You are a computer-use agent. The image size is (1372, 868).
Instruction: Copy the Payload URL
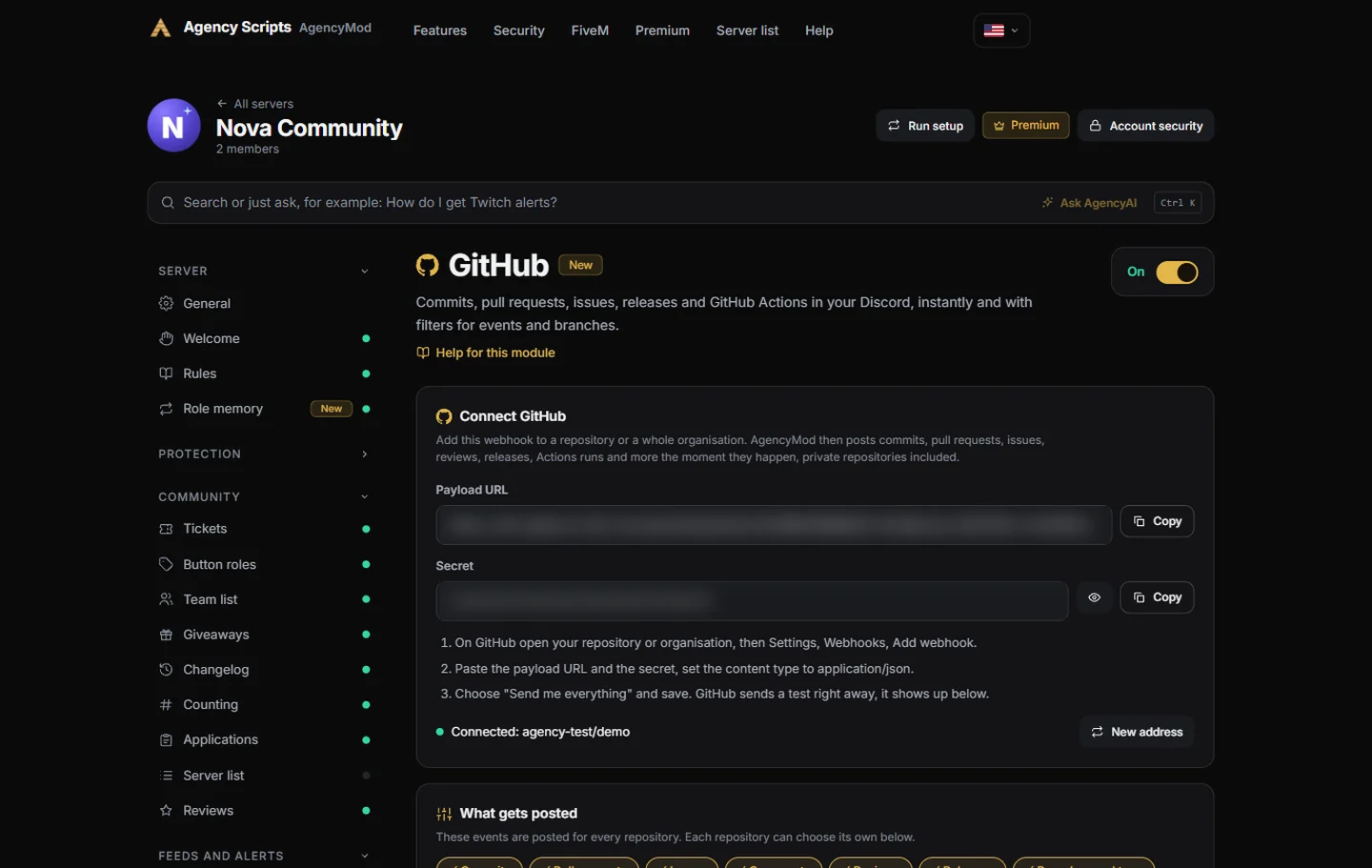coord(1157,521)
